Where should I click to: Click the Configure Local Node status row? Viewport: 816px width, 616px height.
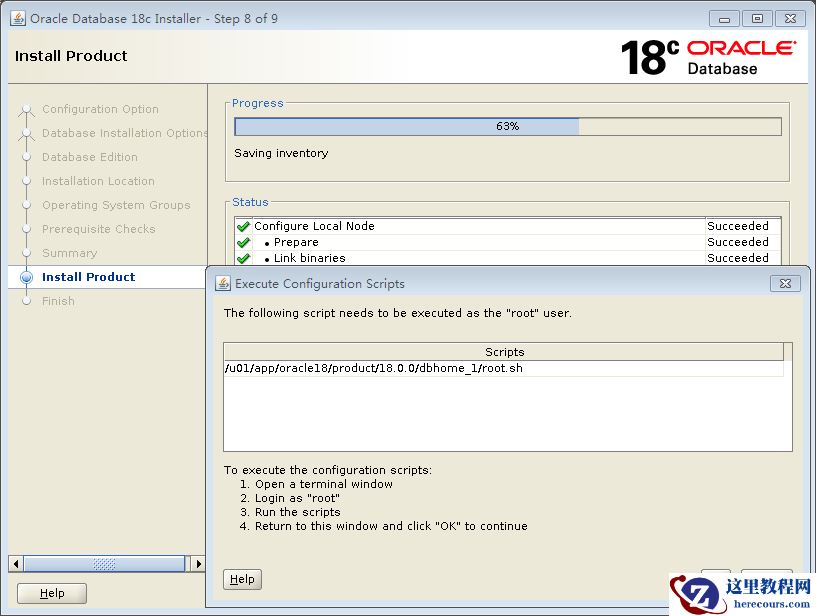pyautogui.click(x=508, y=226)
